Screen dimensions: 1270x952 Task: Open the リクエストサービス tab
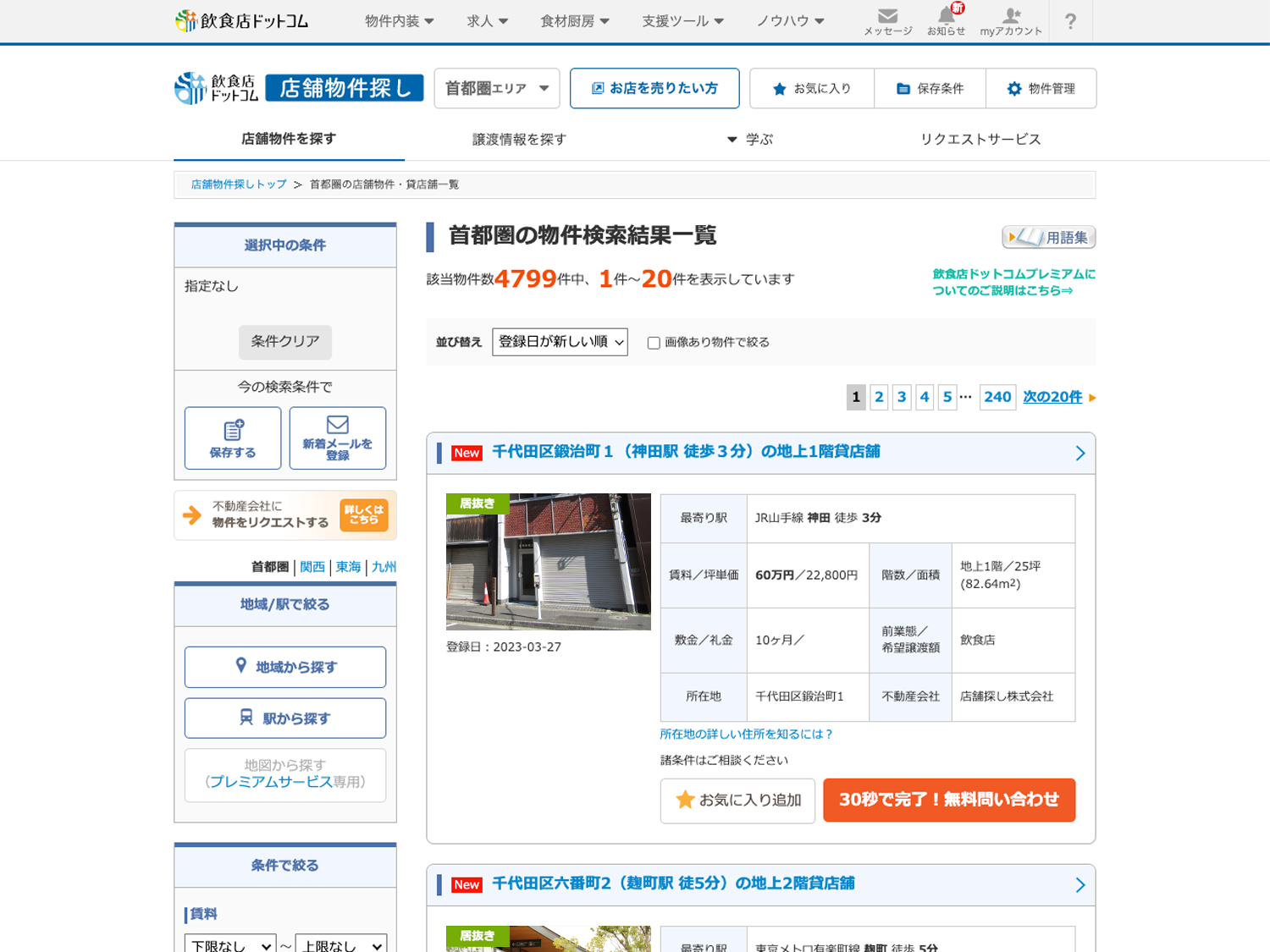tap(980, 139)
